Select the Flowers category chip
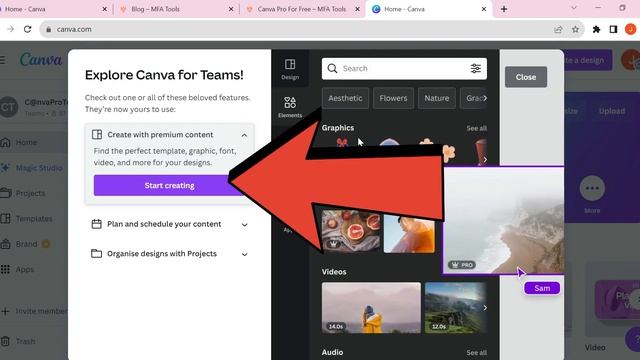 pos(393,98)
